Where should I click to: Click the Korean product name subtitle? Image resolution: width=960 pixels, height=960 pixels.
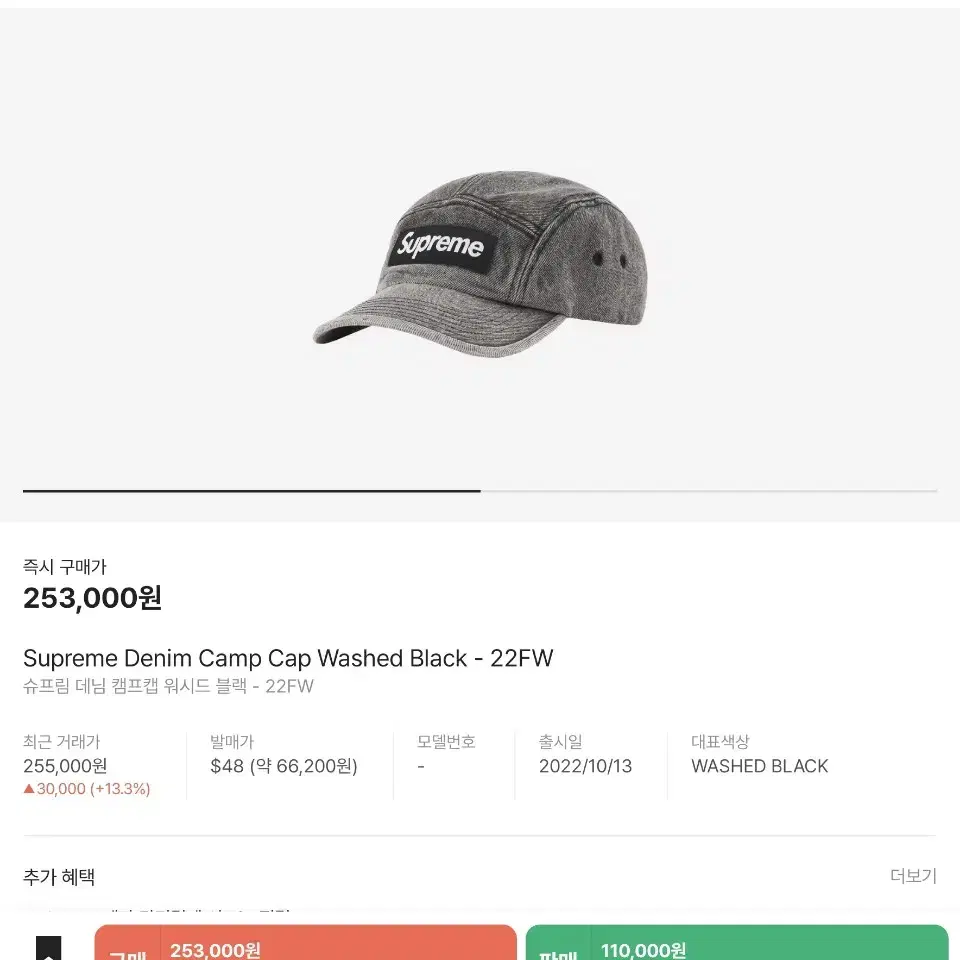pos(168,686)
